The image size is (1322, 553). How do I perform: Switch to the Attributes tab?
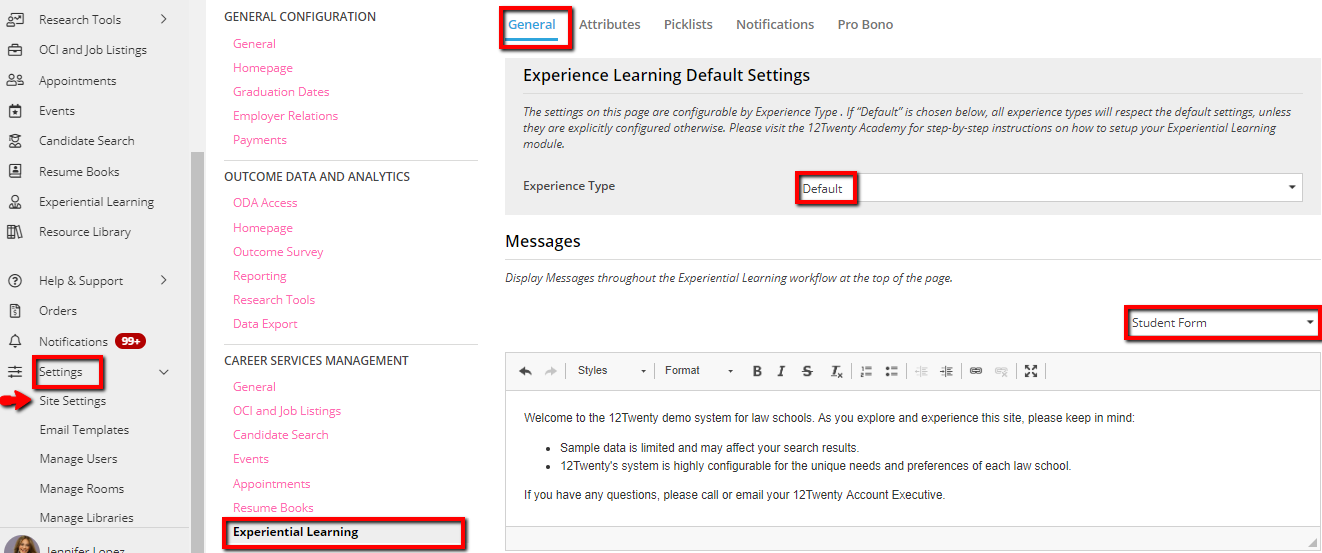[x=609, y=24]
